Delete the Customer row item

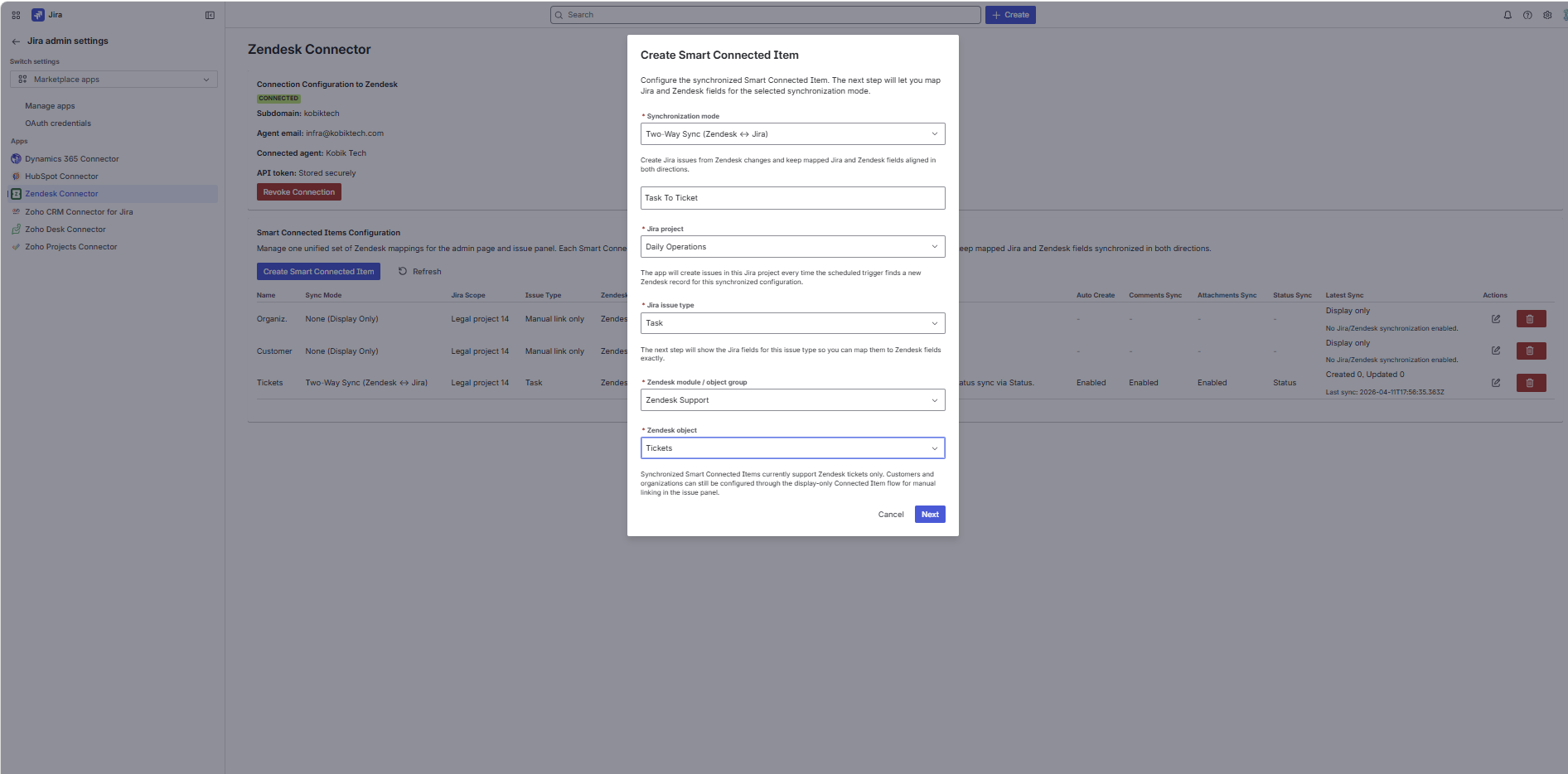[x=1531, y=351]
